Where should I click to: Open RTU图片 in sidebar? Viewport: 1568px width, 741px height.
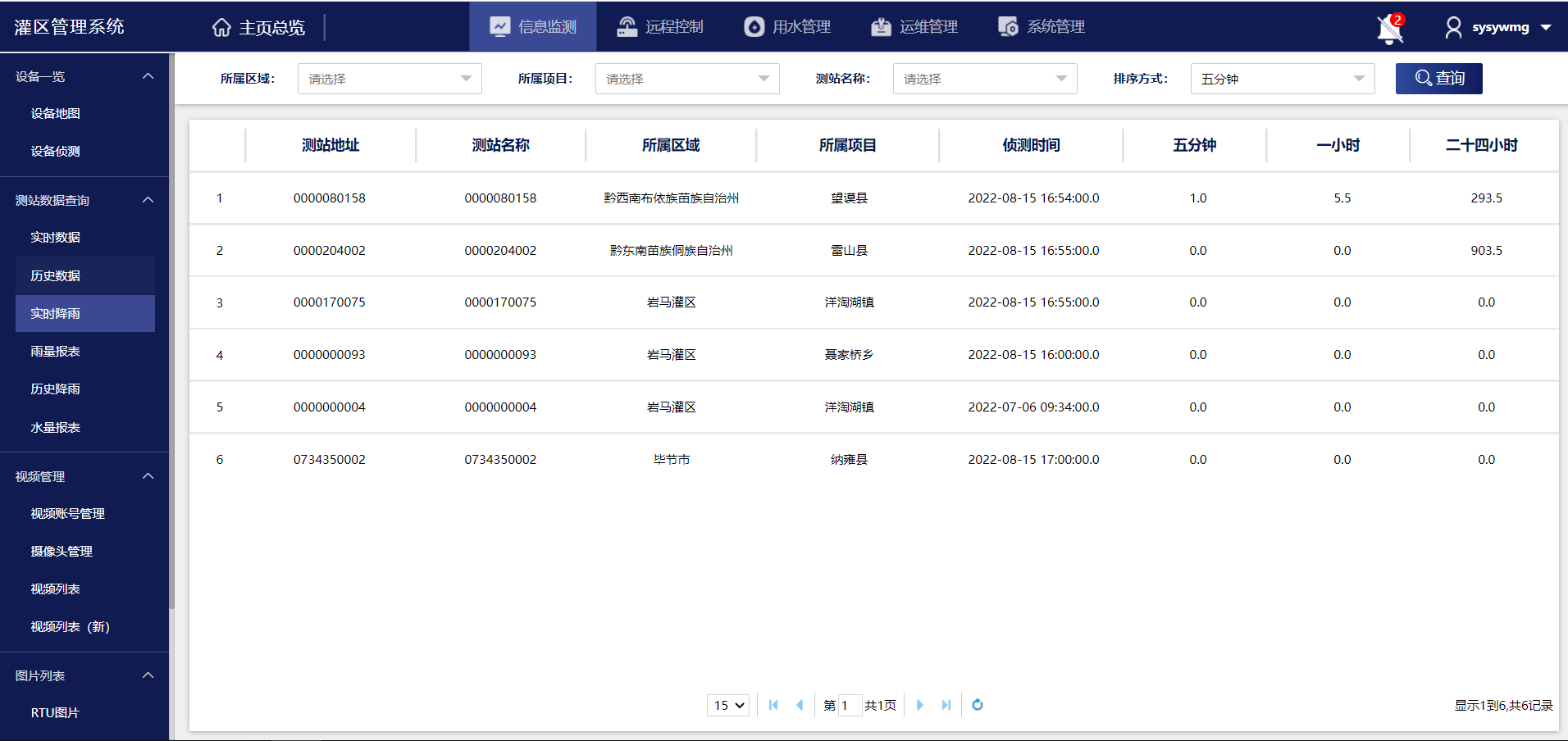point(55,712)
